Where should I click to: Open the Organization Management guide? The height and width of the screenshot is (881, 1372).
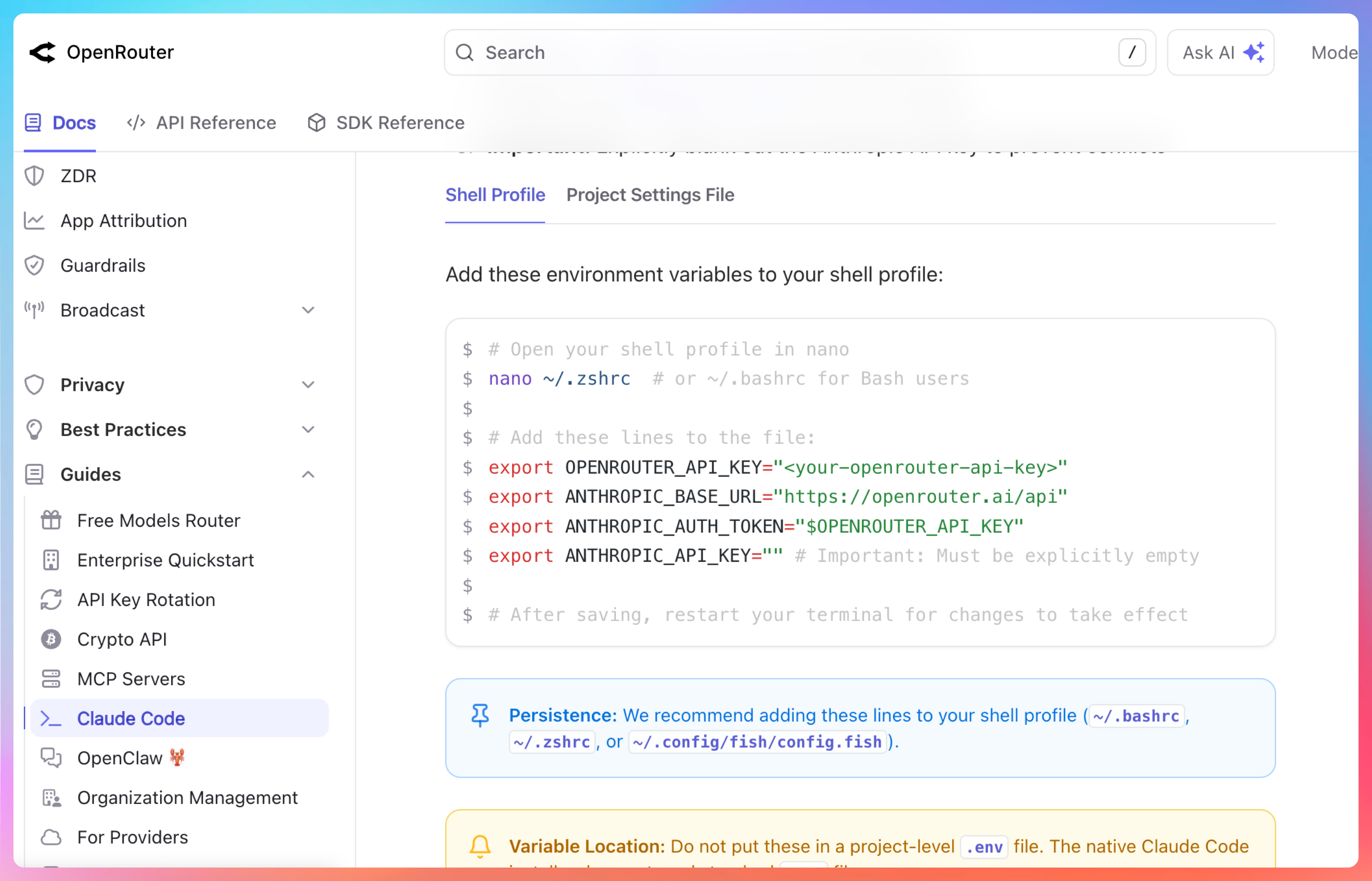coord(187,798)
